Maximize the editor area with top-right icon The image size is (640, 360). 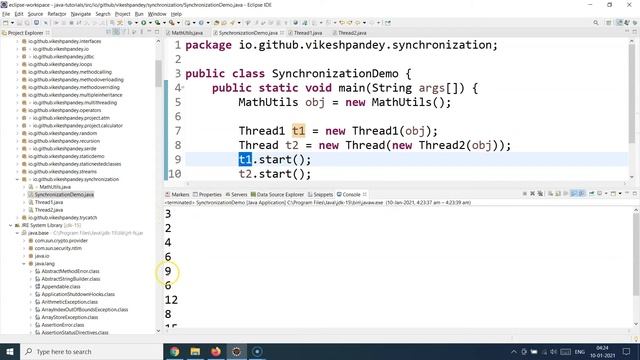pos(635,32)
